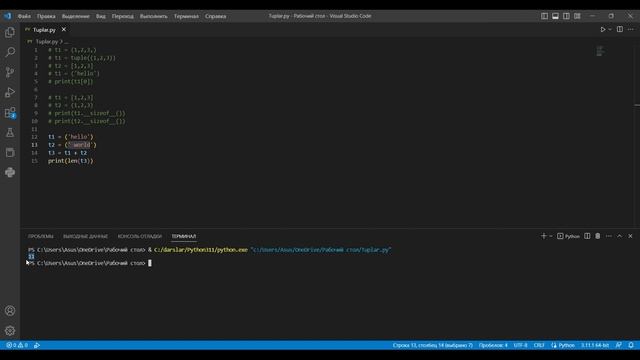Toggle the bottom panel layout button

[556, 16]
